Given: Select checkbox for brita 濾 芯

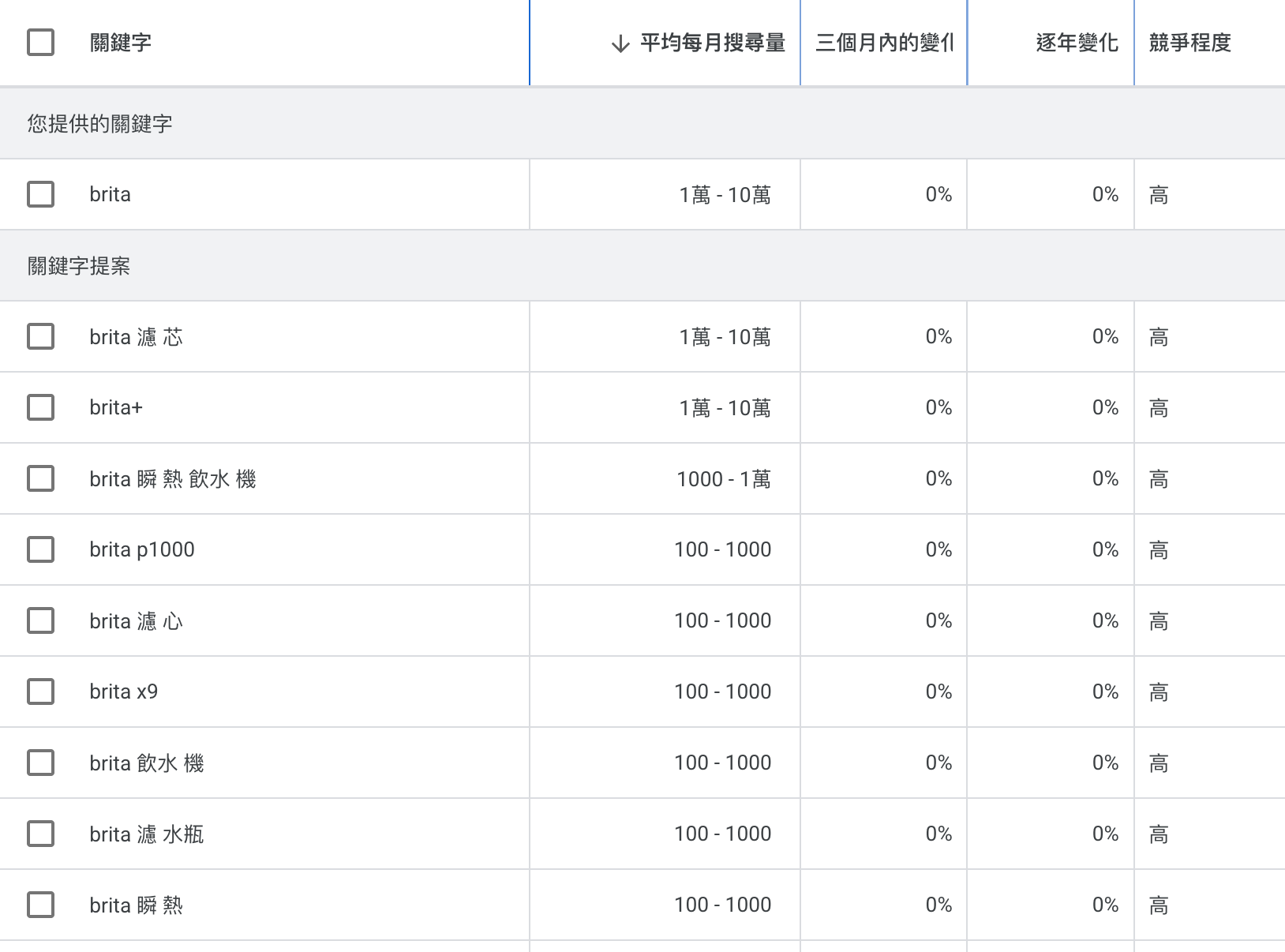Looking at the screenshot, I should point(41,336).
